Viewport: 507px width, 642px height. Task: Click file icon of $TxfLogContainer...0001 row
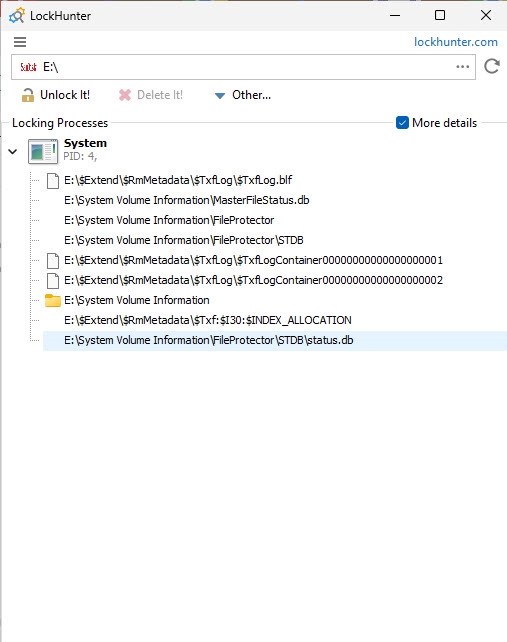[x=53, y=261]
